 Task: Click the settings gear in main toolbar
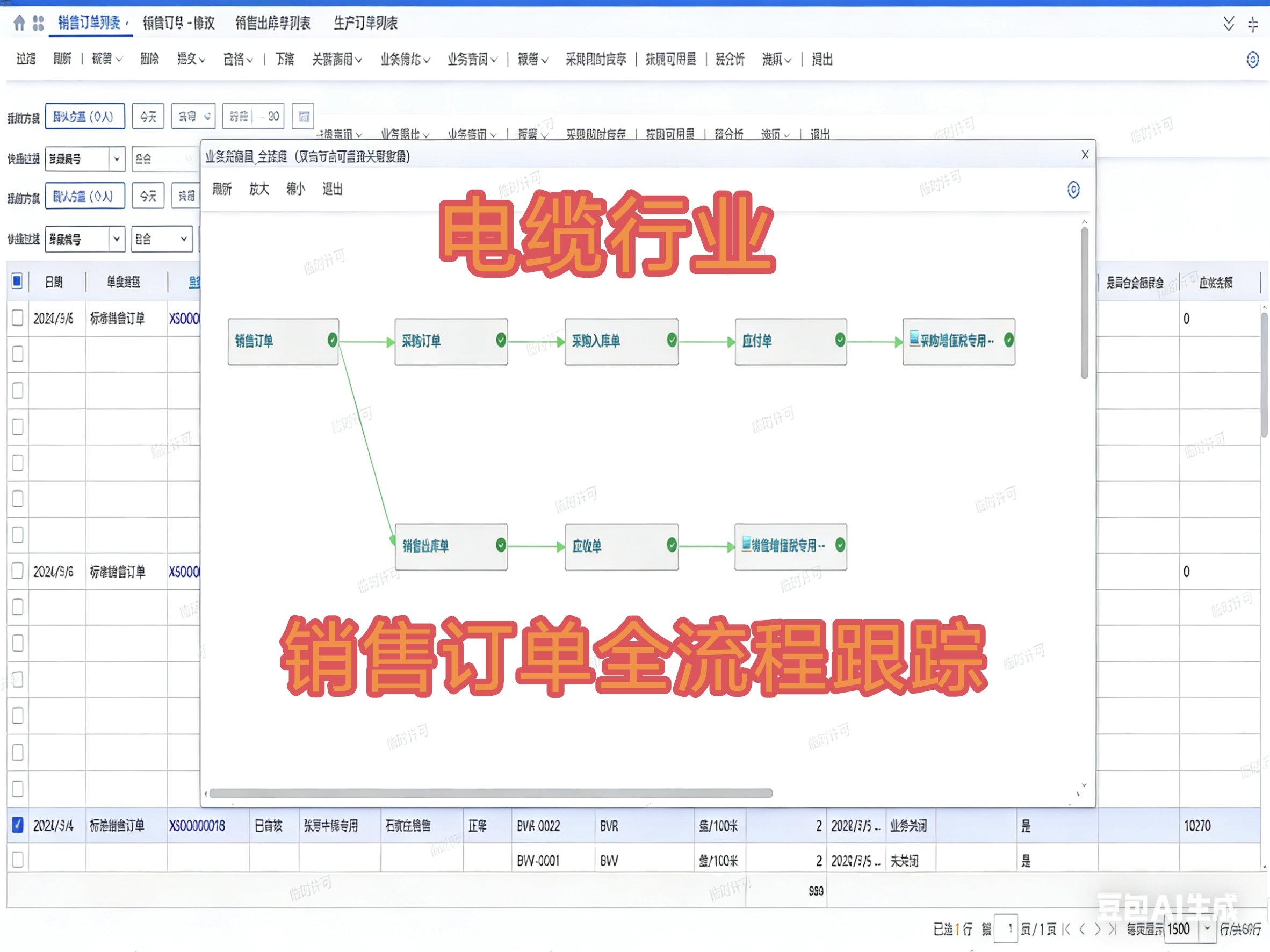coord(1252,59)
